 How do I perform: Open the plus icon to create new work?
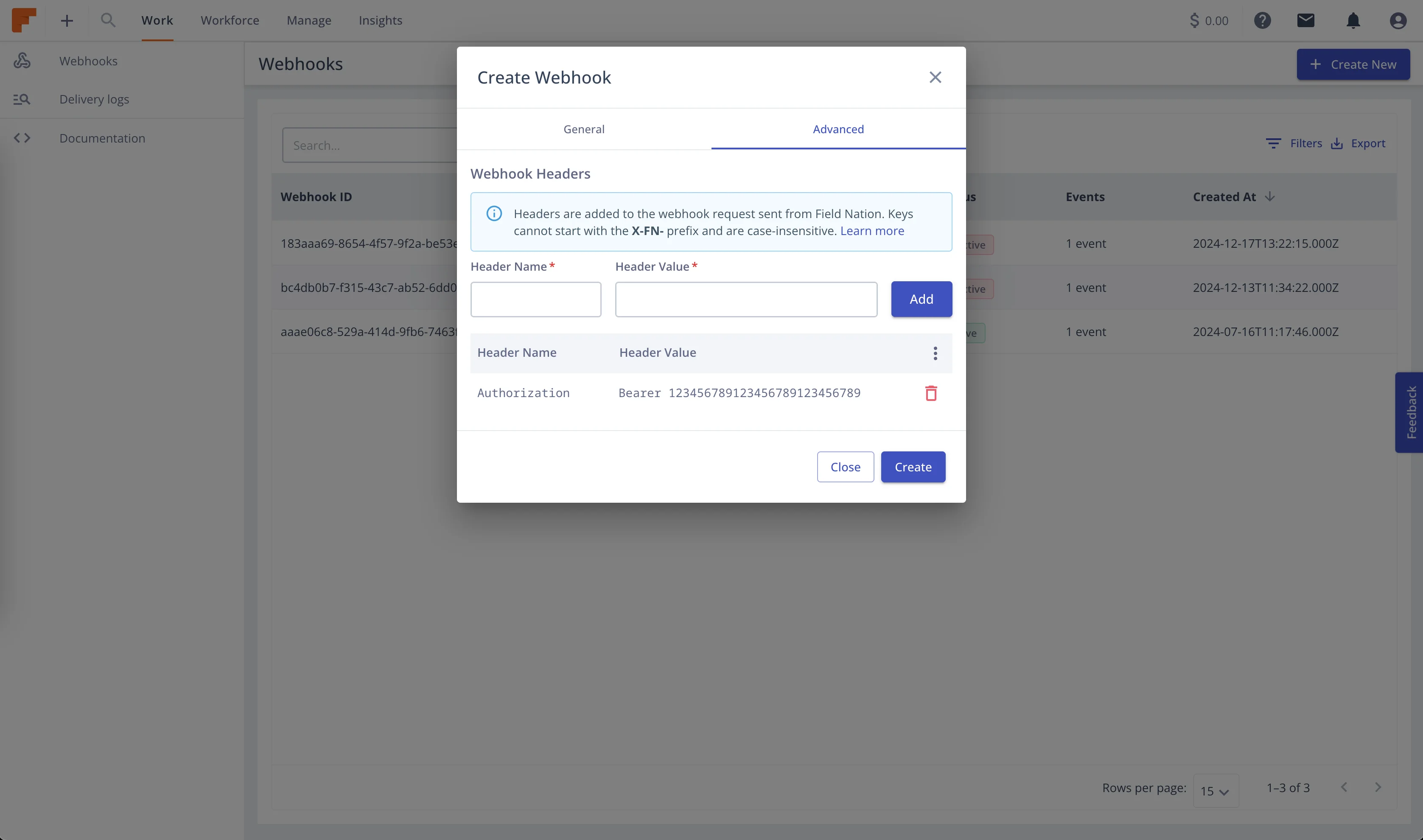tap(66, 20)
